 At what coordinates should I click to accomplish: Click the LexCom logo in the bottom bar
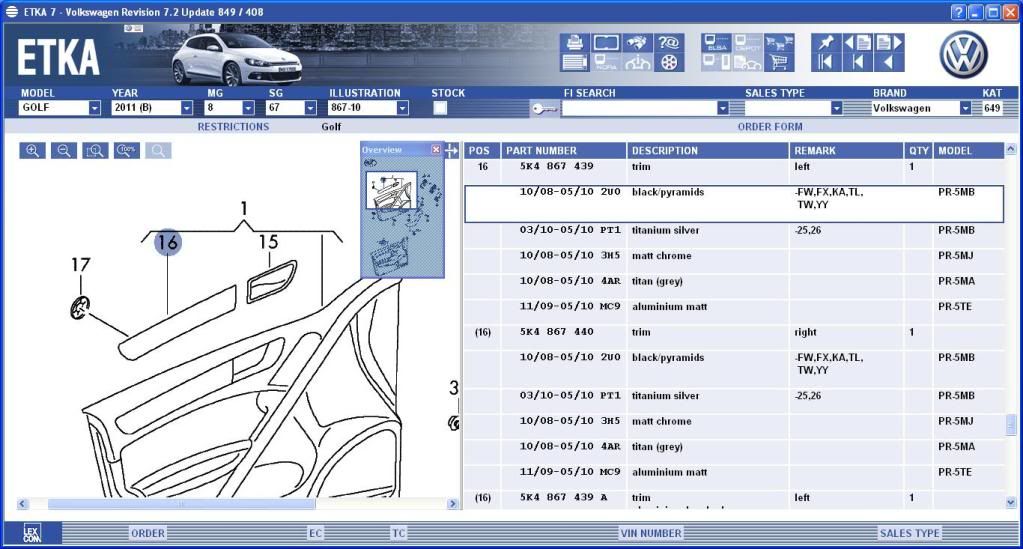coord(32,533)
